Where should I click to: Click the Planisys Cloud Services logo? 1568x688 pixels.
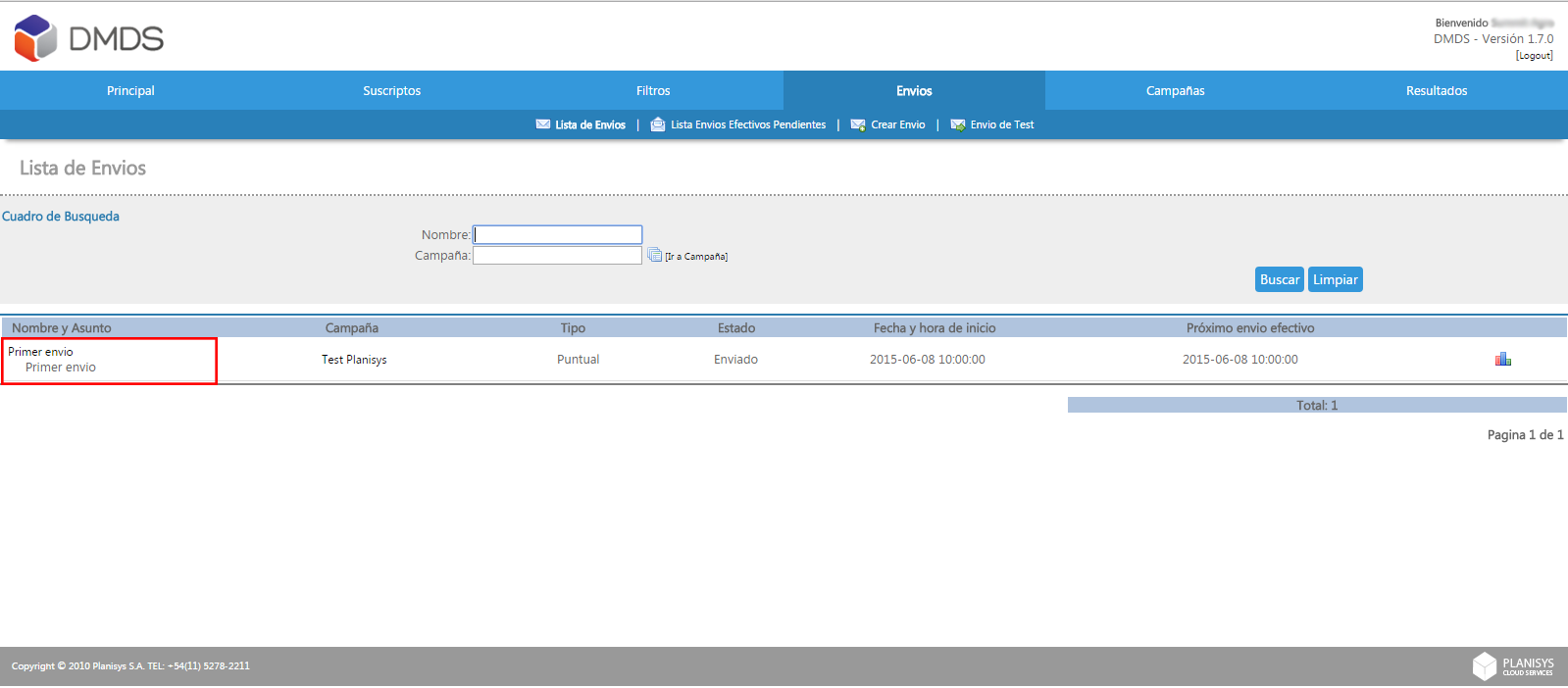[x=1513, y=666]
